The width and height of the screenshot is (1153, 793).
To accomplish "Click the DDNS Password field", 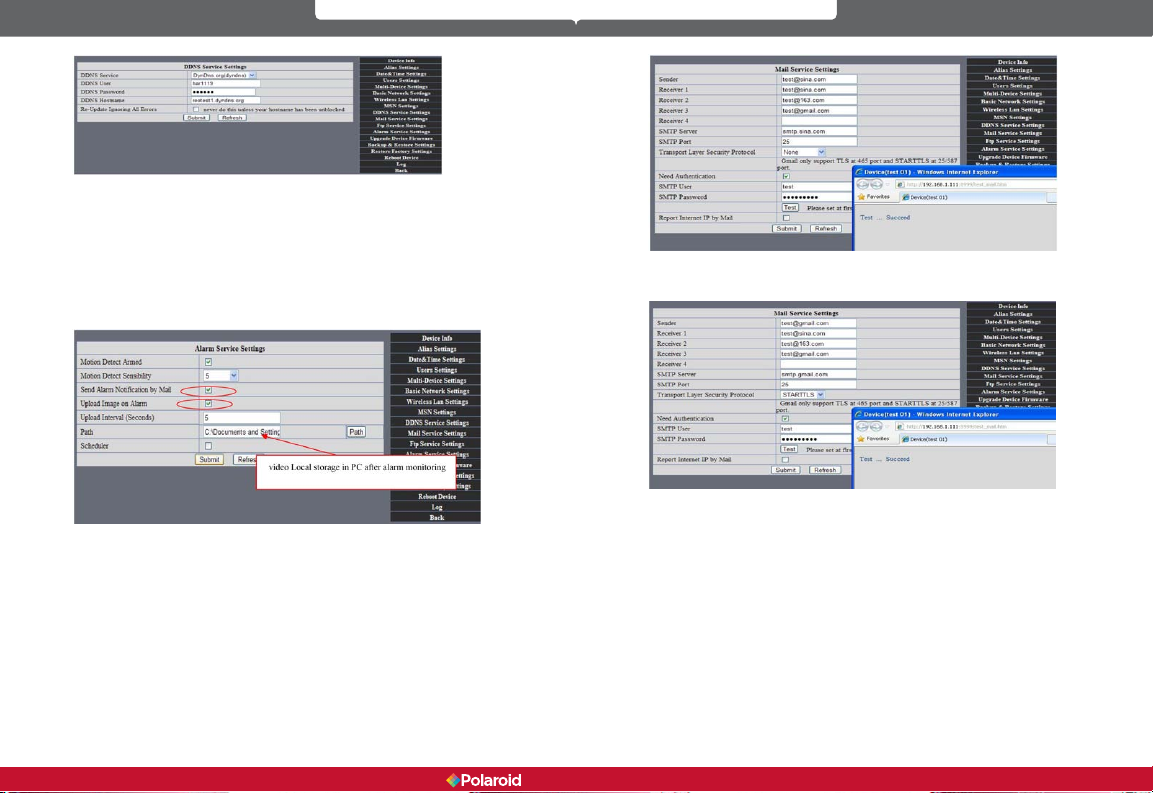I will 223,92.
